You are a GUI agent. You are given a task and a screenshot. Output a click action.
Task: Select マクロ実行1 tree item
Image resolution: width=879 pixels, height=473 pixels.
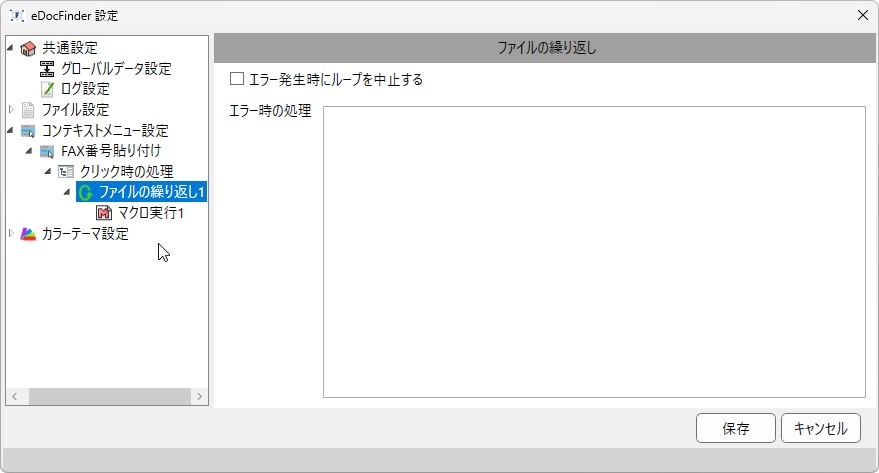click(150, 213)
